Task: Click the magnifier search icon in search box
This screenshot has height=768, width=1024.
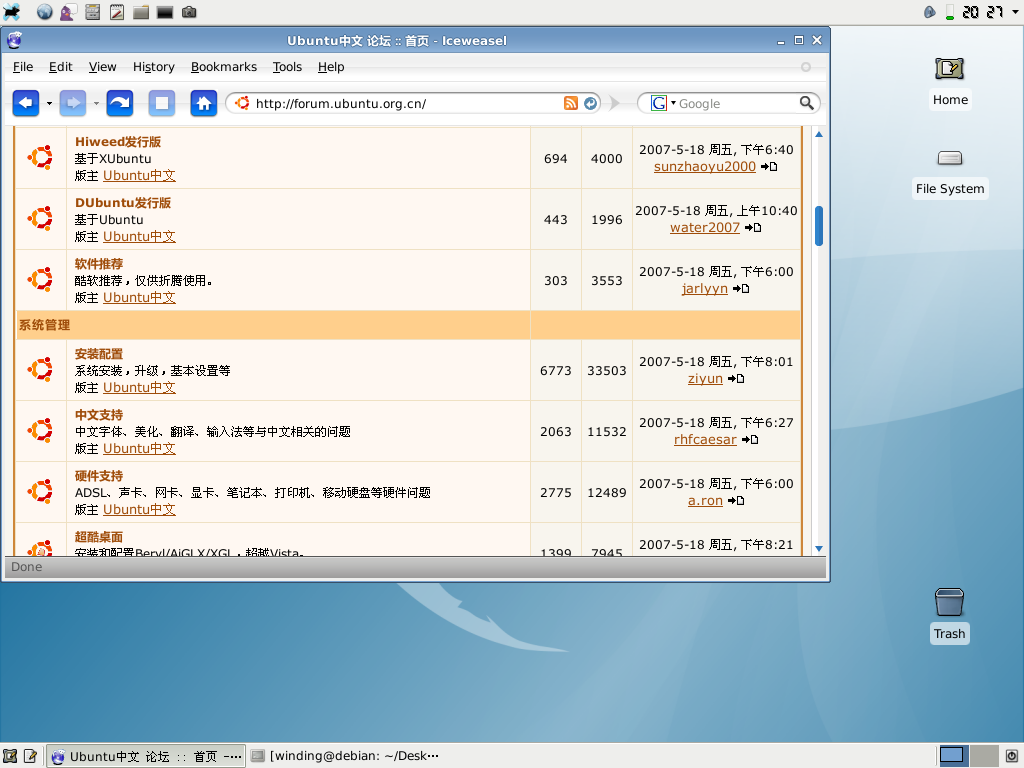Action: [807, 103]
